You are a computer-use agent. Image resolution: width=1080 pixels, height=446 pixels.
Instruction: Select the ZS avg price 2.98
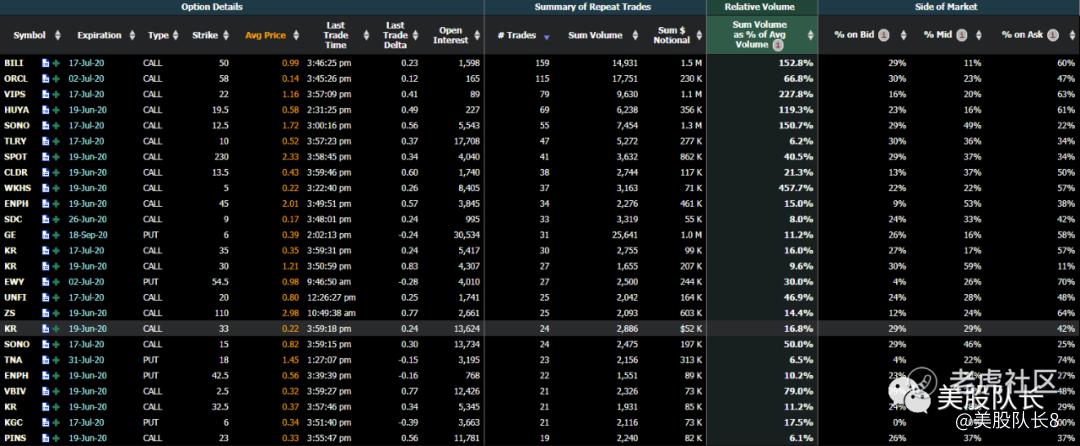tap(291, 313)
